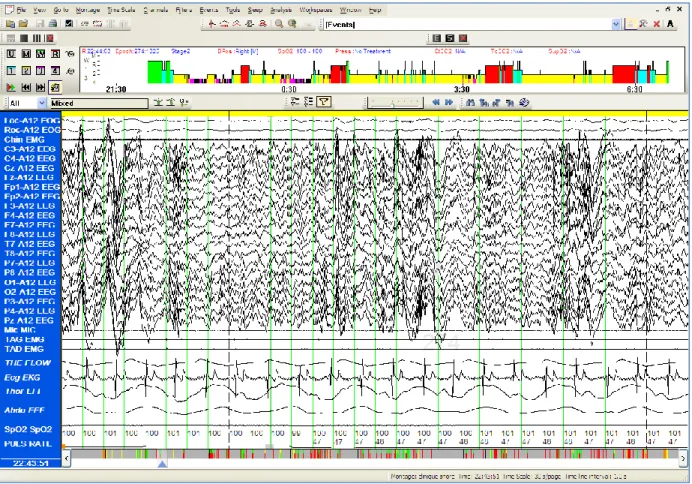Screen dimensions: 692x484
Task: Open the Analysis menu
Action: [281, 10]
